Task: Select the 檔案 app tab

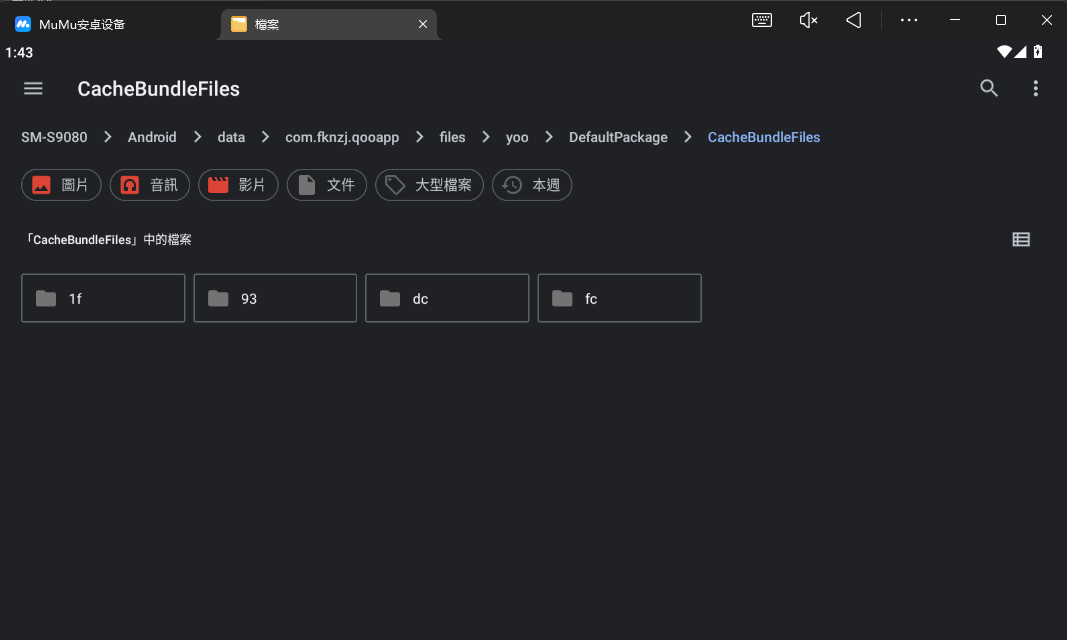Action: click(x=327, y=24)
